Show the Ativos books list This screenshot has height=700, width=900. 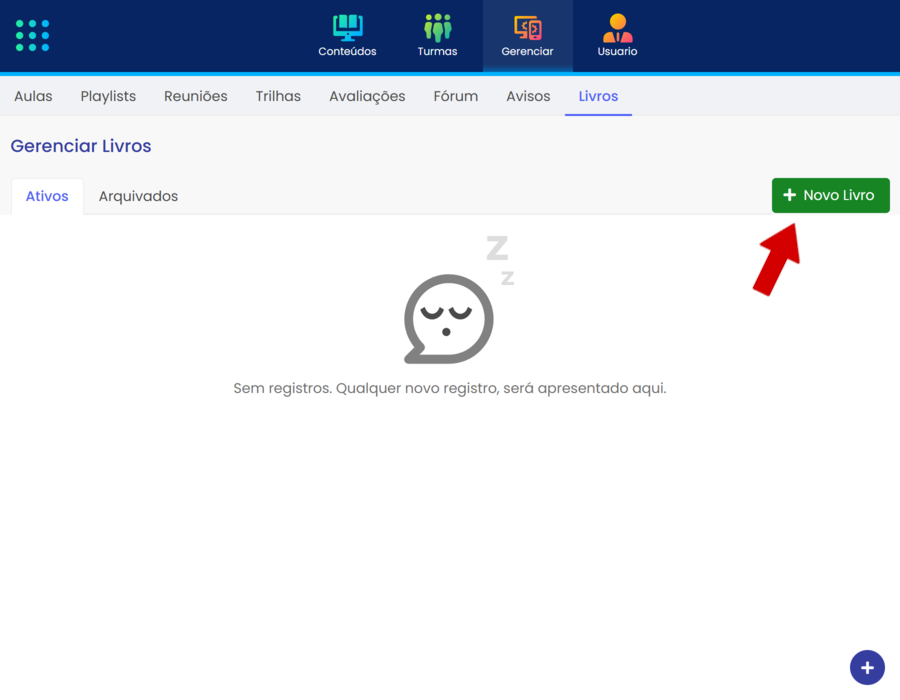(47, 196)
